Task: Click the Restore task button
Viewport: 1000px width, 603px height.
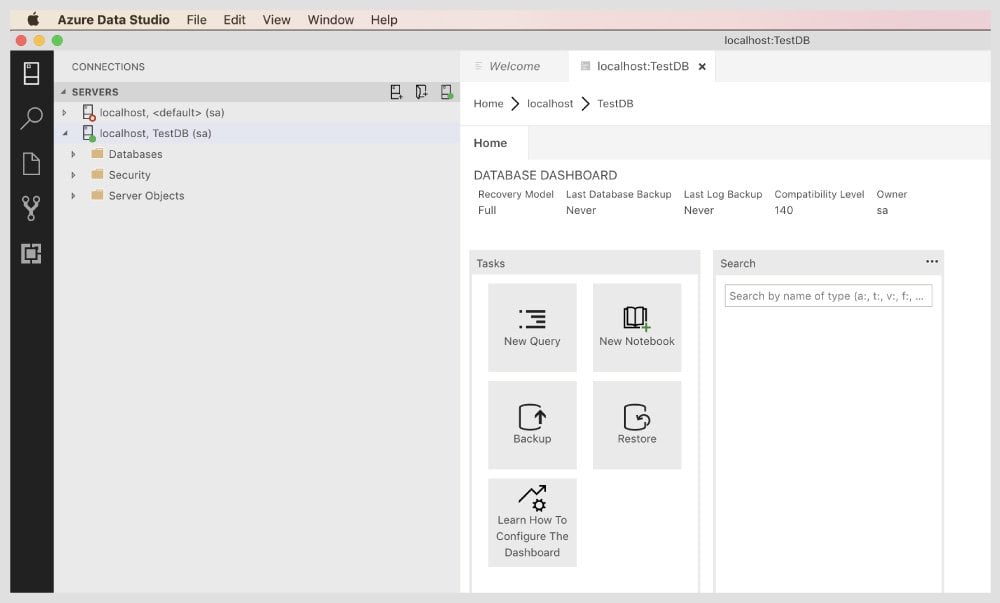Action: (x=637, y=424)
